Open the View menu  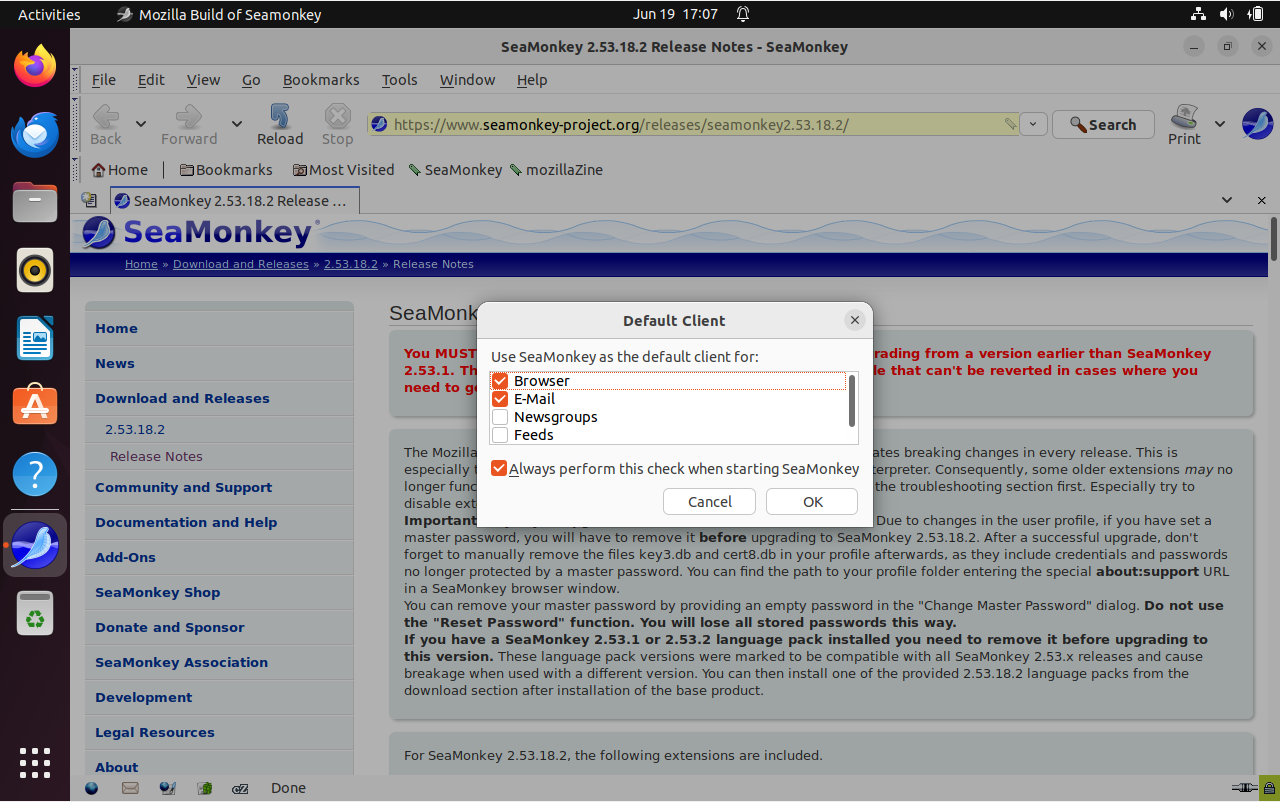(x=203, y=80)
